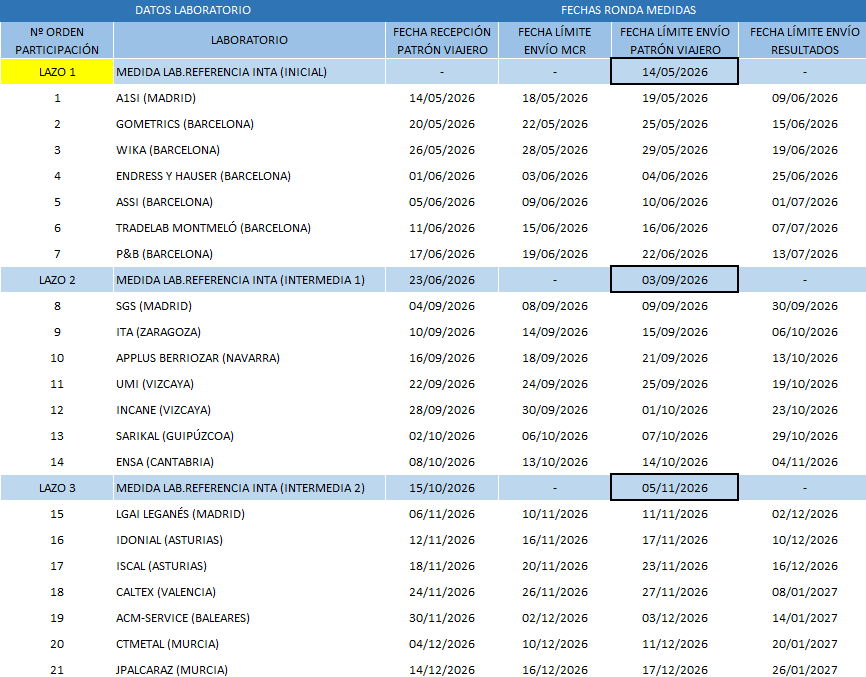Click MCR date 09/06/2026 for ASSI
Screen dimensions: 866x677
tap(555, 202)
